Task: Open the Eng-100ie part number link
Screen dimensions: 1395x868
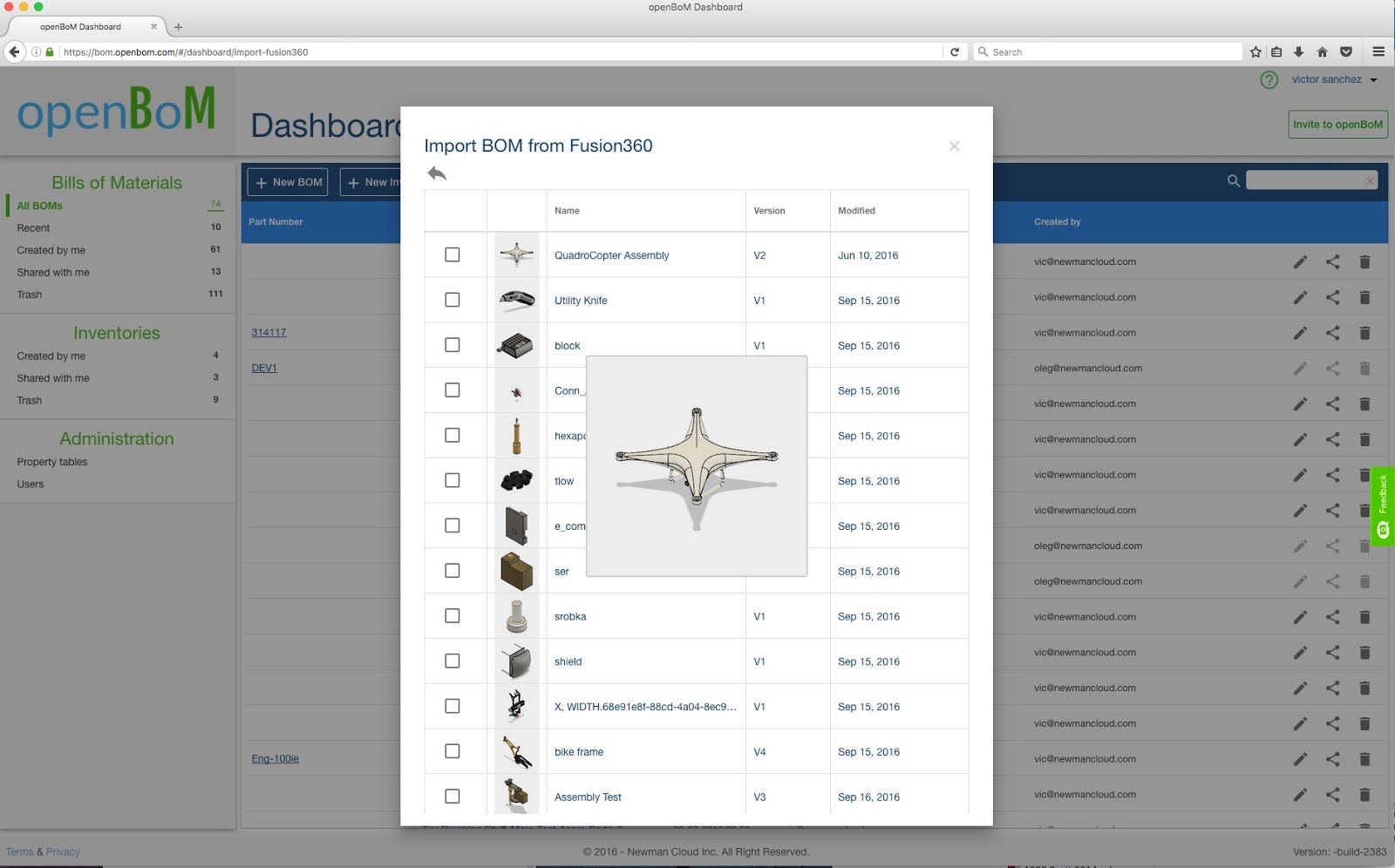Action: click(275, 758)
